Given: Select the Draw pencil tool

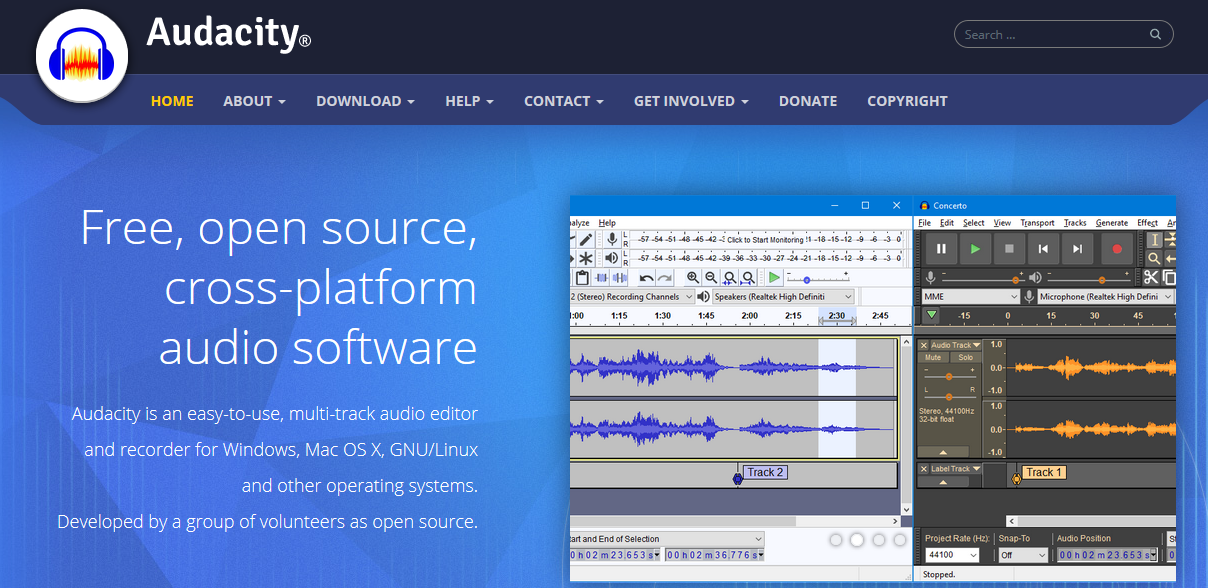Looking at the screenshot, I should 586,239.
